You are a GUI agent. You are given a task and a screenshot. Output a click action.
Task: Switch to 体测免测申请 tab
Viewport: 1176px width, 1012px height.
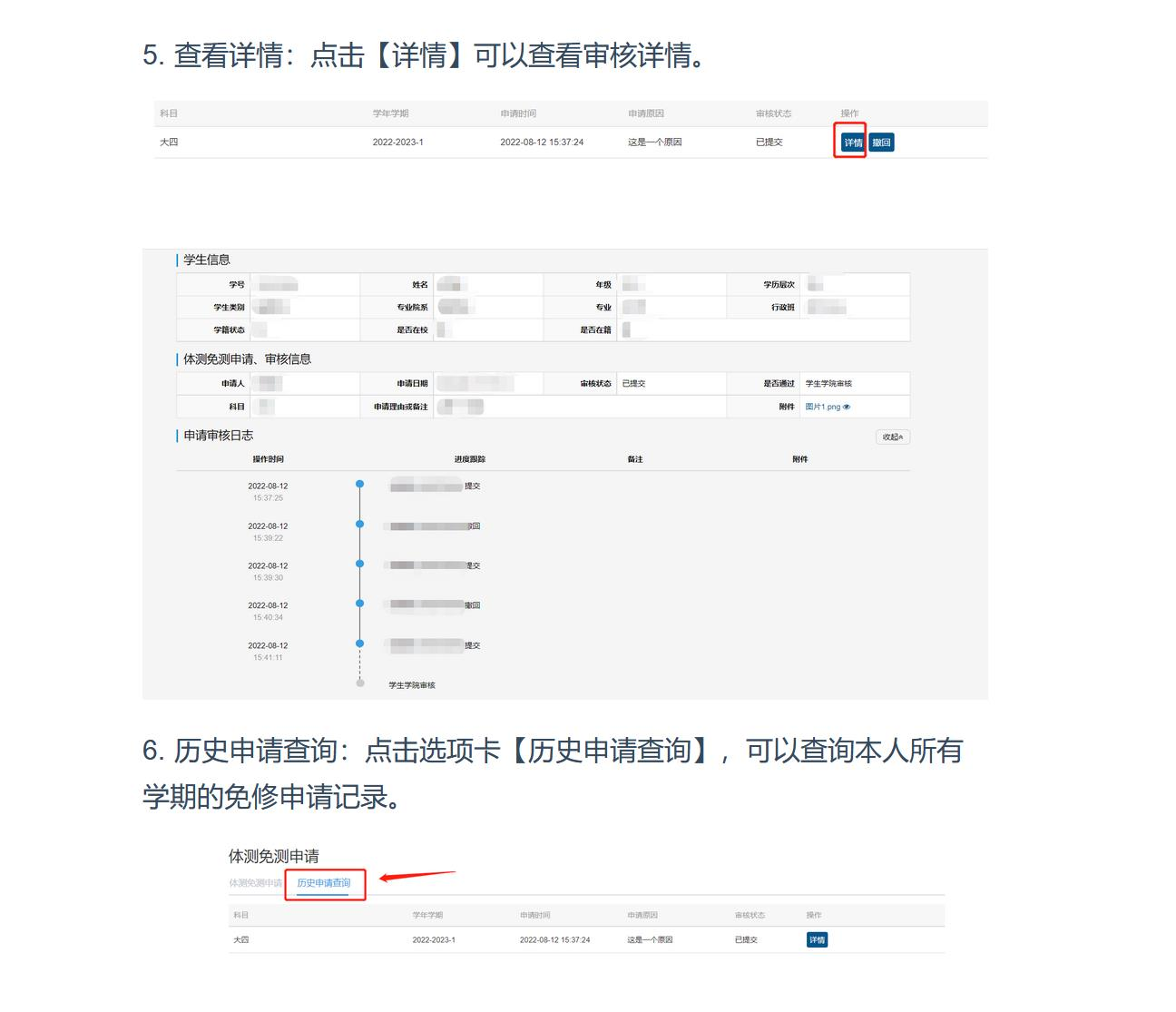click(x=255, y=883)
